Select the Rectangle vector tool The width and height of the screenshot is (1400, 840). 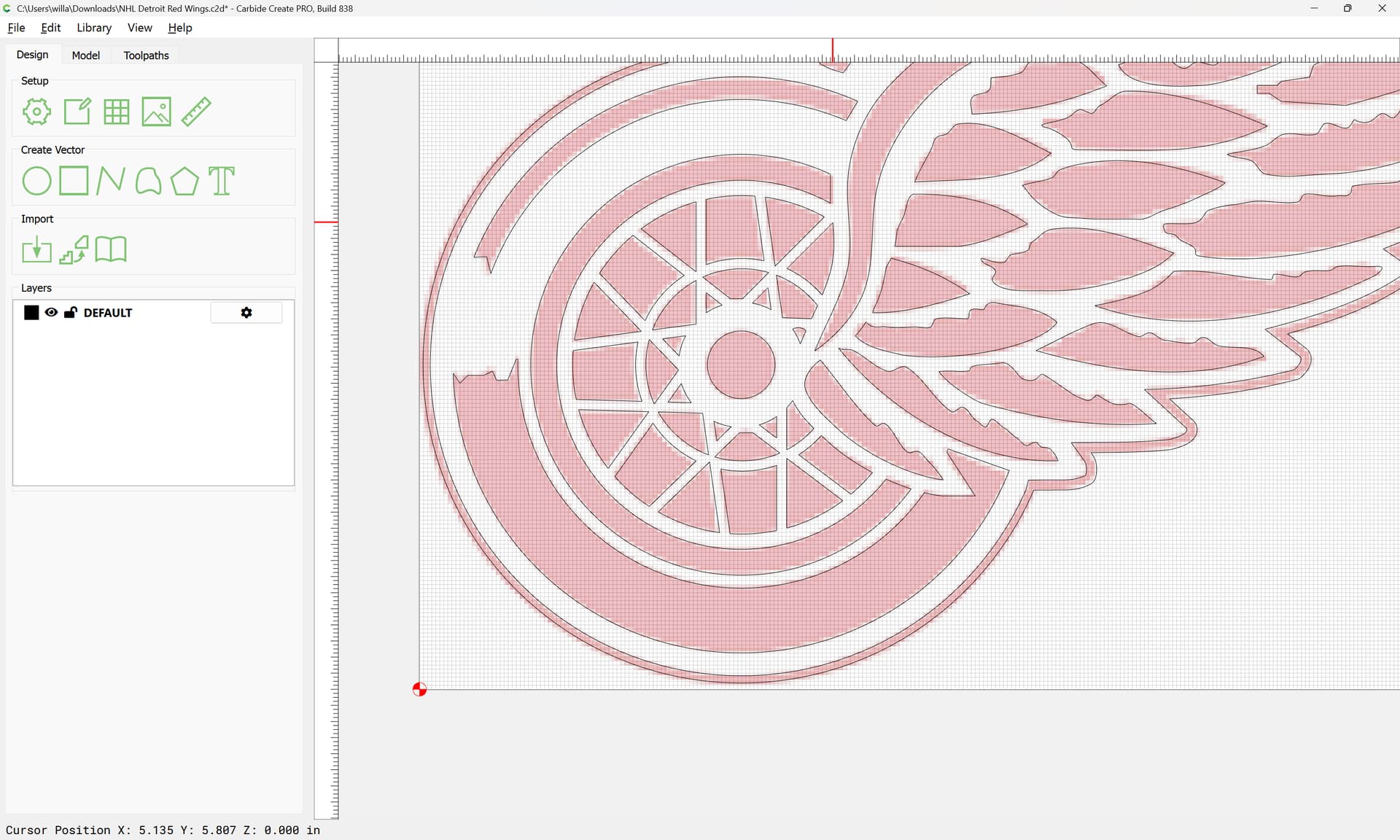(x=74, y=181)
